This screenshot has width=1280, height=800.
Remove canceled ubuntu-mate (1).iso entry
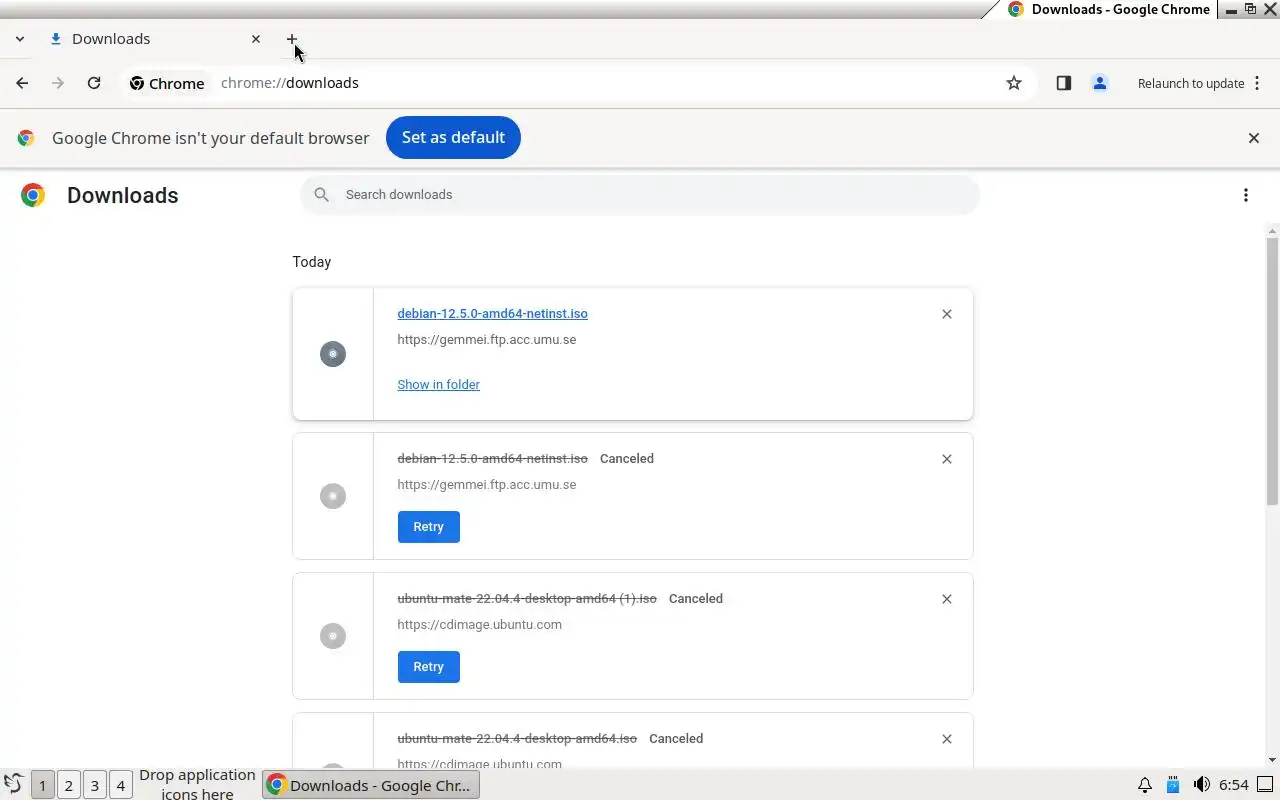(947, 599)
